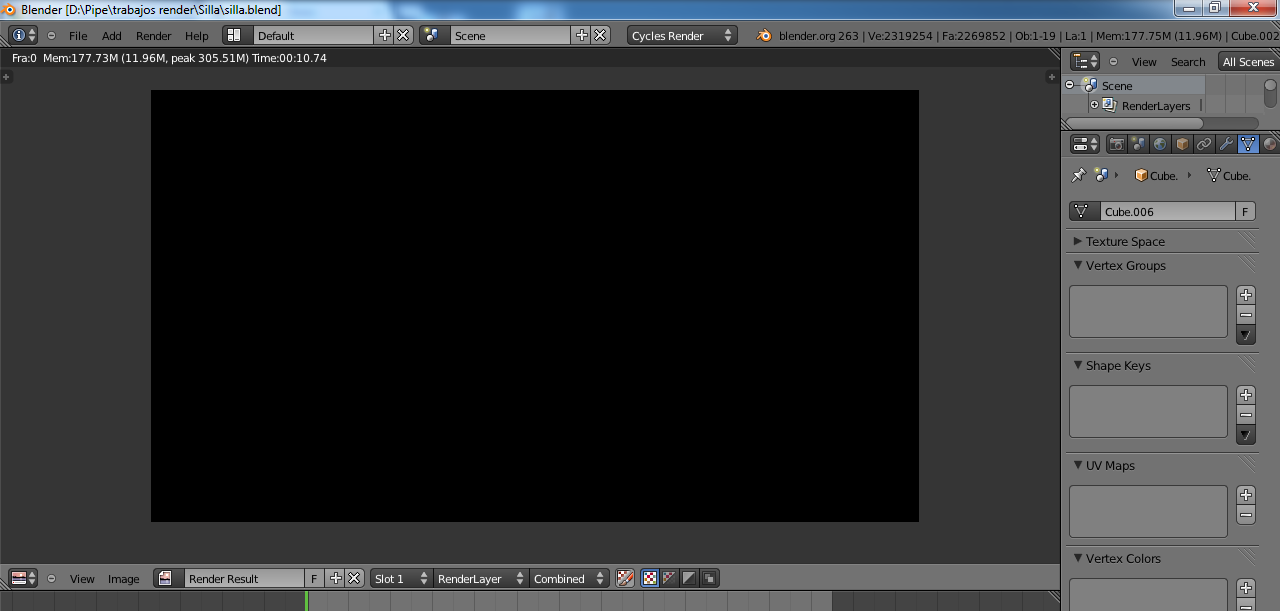Viewport: 1280px width, 611px height.
Task: Toggle Alpha channel display icon
Action: point(689,578)
